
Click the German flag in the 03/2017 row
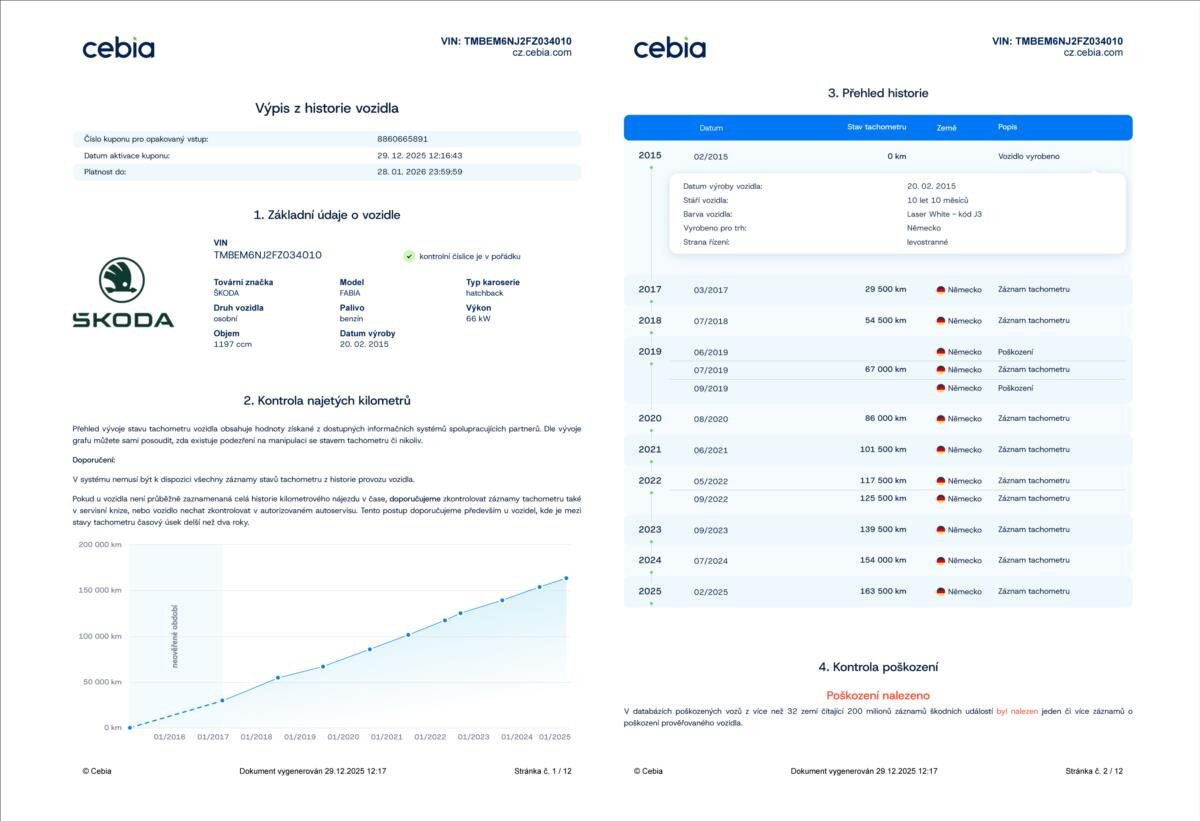pyautogui.click(x=941, y=290)
